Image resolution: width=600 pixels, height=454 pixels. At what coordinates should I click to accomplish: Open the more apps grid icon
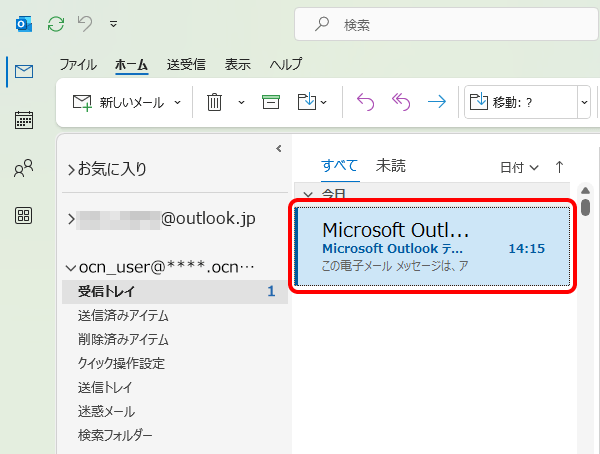[24, 216]
